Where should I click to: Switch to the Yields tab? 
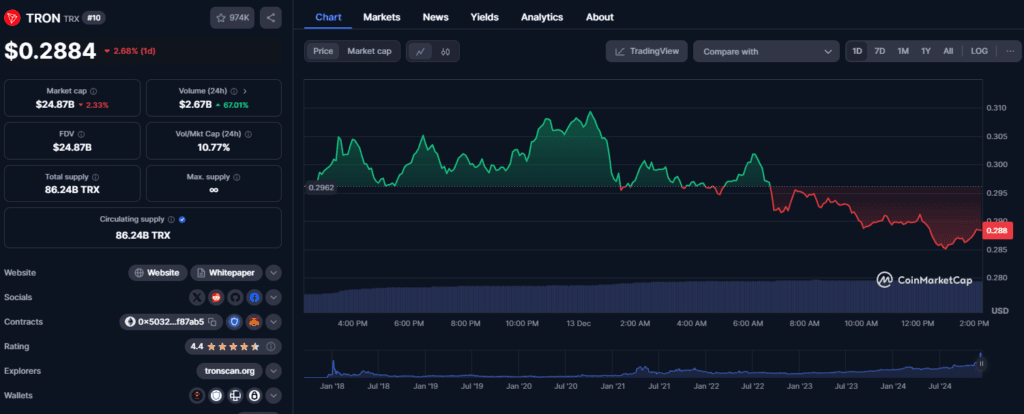[x=485, y=17]
